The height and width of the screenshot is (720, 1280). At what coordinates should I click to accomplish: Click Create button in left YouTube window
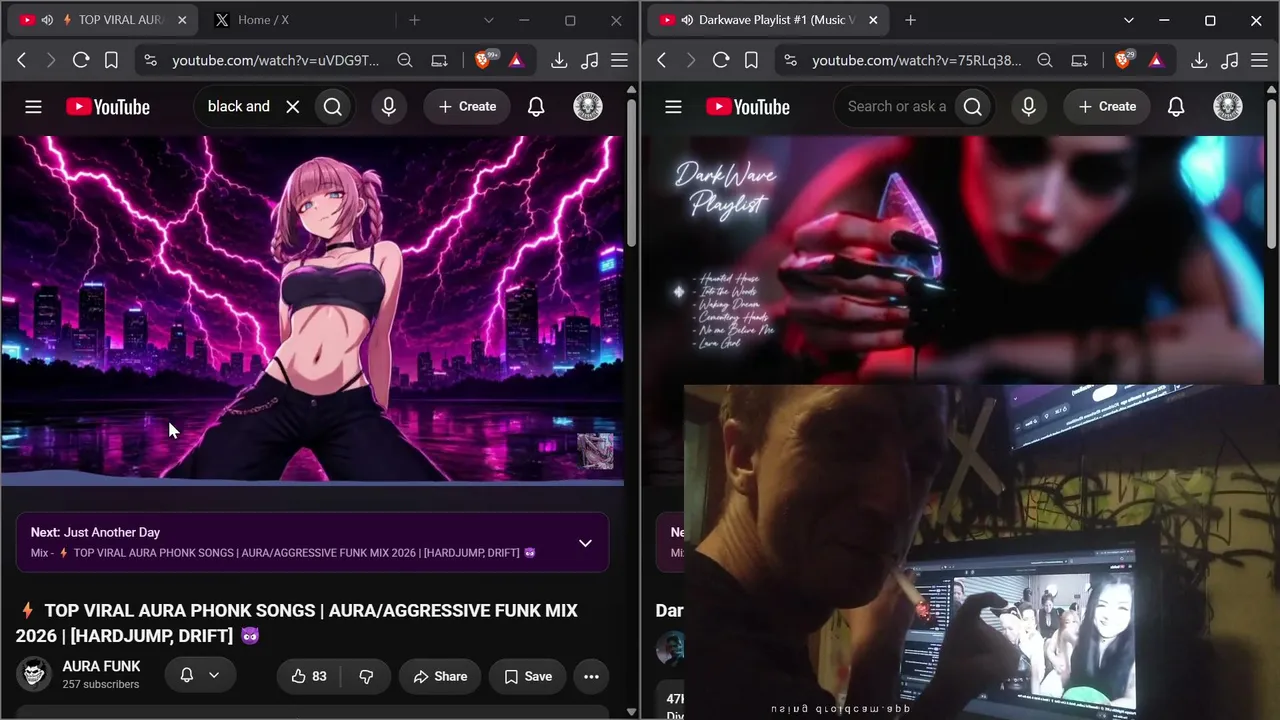[x=467, y=107]
